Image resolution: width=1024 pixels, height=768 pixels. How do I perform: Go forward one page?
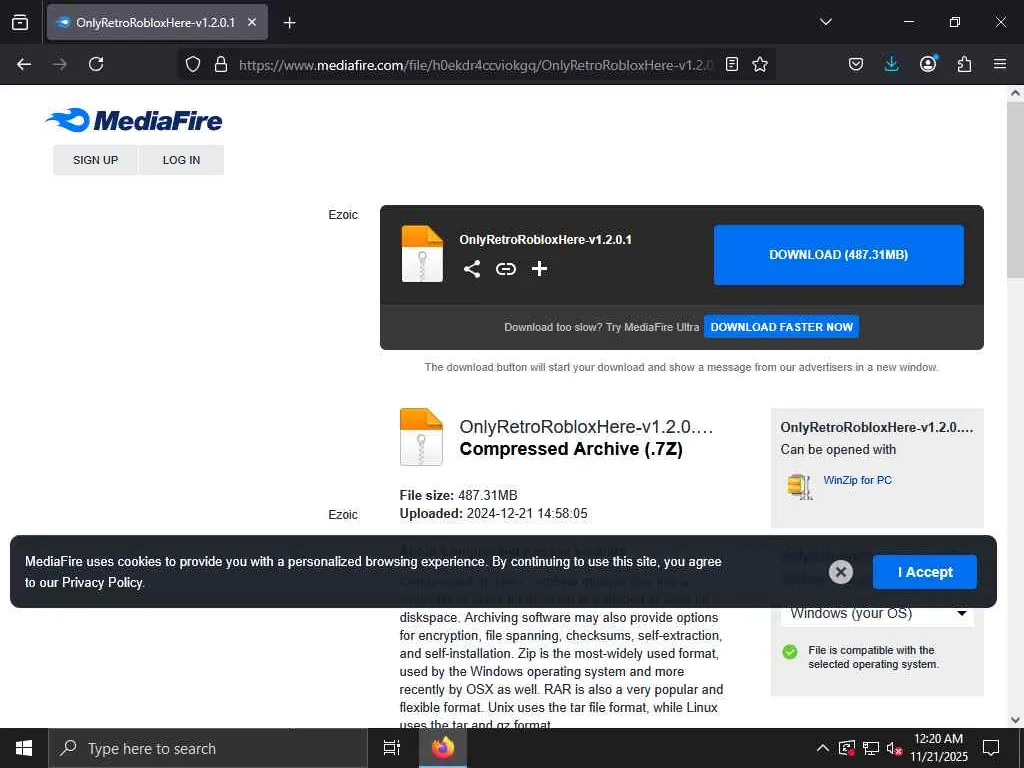tap(59, 64)
